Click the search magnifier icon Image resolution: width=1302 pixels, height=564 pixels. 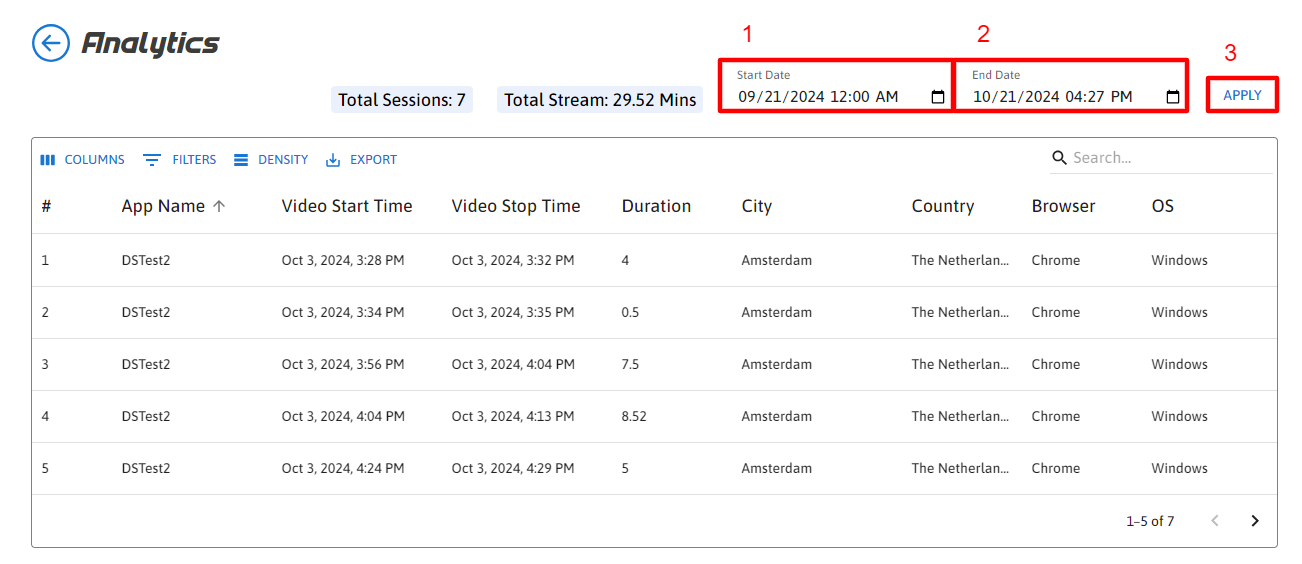pos(1060,158)
